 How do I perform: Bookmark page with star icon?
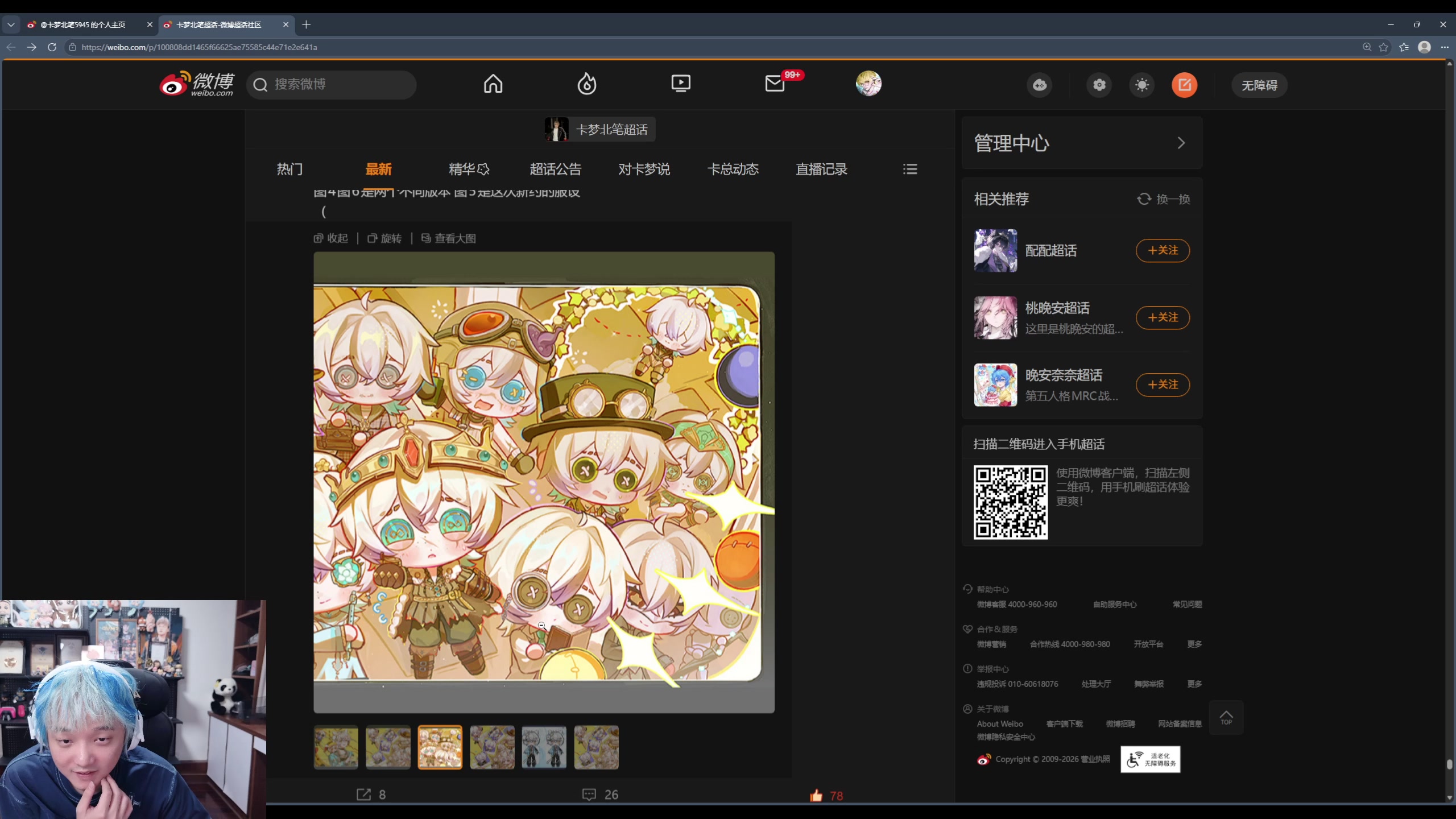[x=1384, y=47]
